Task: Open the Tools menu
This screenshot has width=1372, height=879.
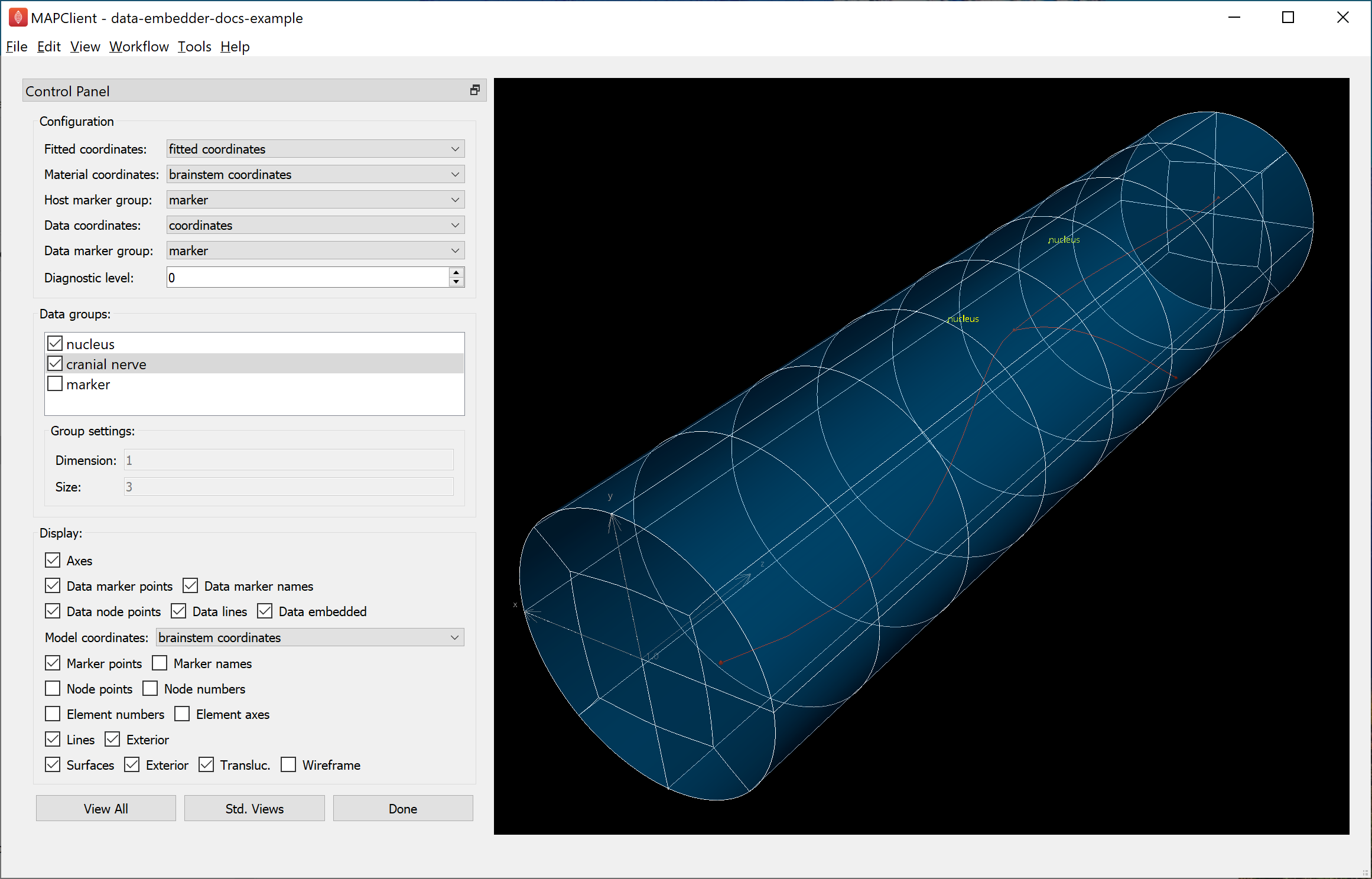Action: pyautogui.click(x=194, y=47)
